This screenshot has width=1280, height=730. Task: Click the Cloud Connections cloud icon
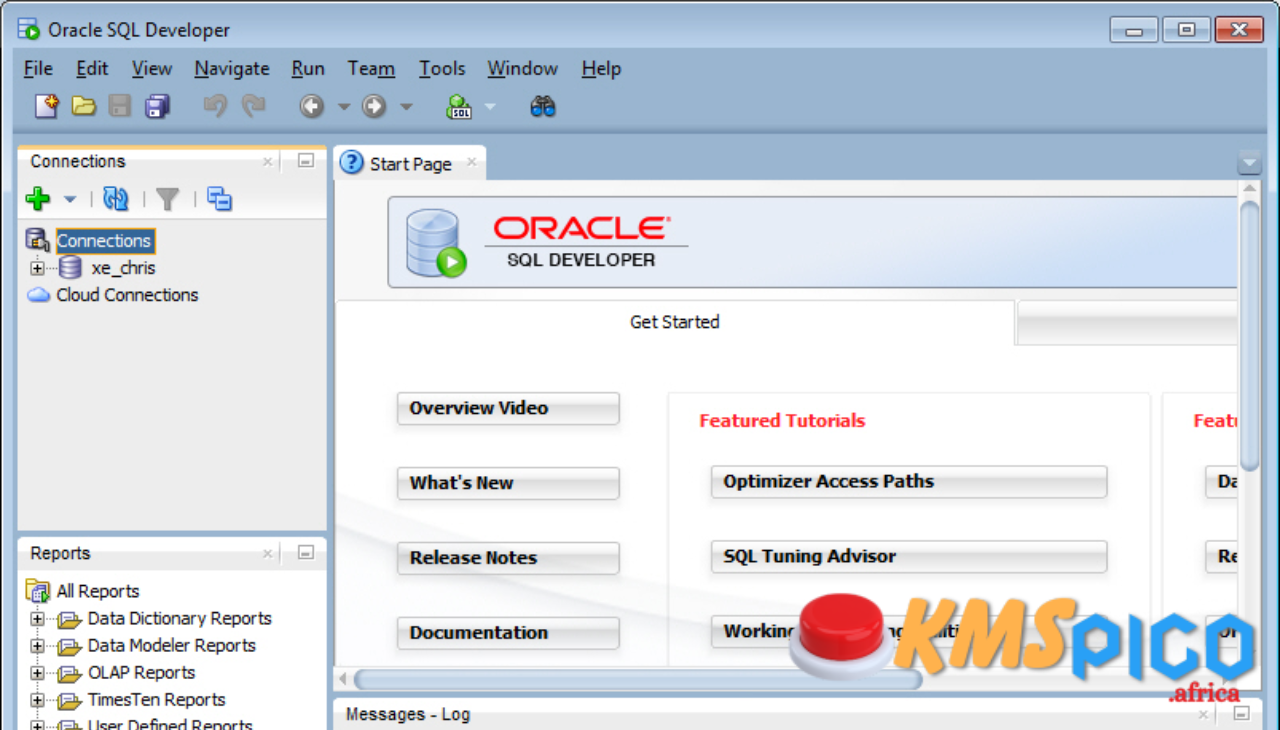tap(38, 295)
